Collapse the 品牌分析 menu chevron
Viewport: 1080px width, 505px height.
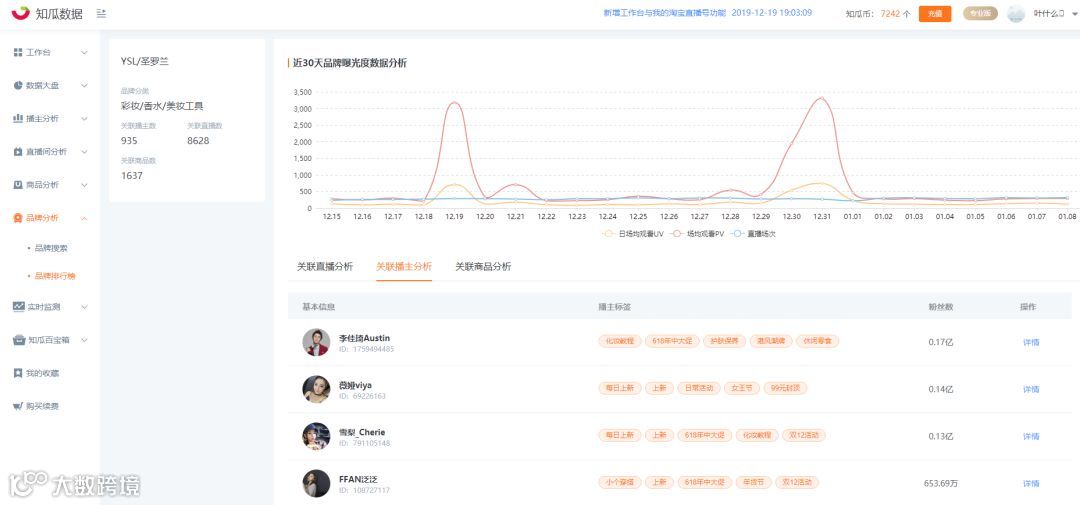[x=84, y=218]
